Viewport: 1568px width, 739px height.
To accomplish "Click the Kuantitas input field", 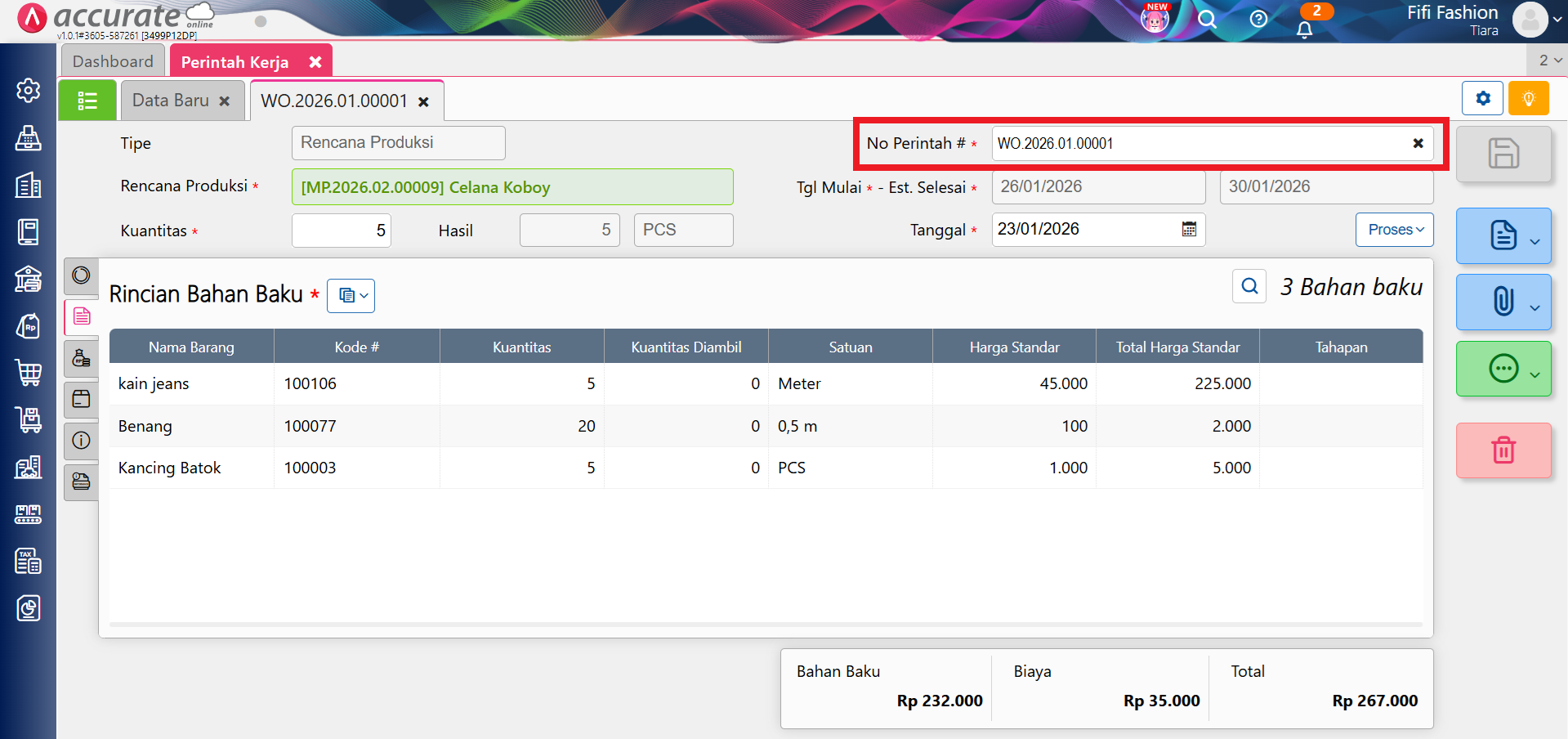I will [x=342, y=231].
